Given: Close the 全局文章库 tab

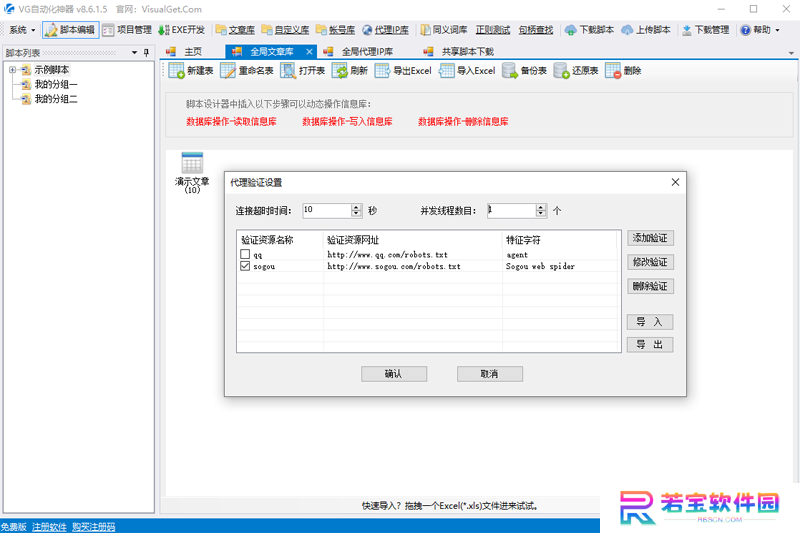Looking at the screenshot, I should (309, 52).
